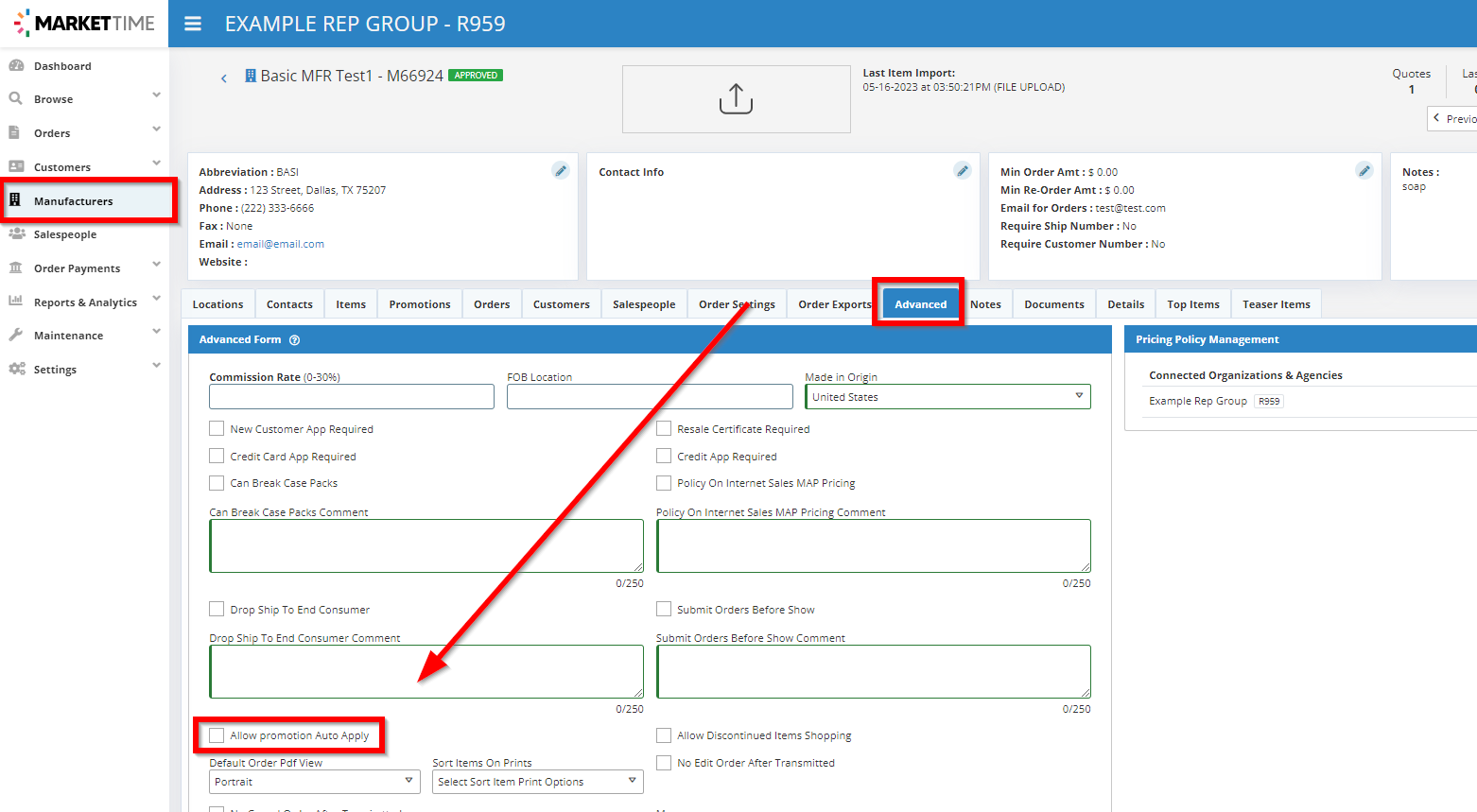Image resolution: width=1477 pixels, height=812 pixels.
Task: Click the building icon beside Basic MFR Test1
Action: click(251, 76)
